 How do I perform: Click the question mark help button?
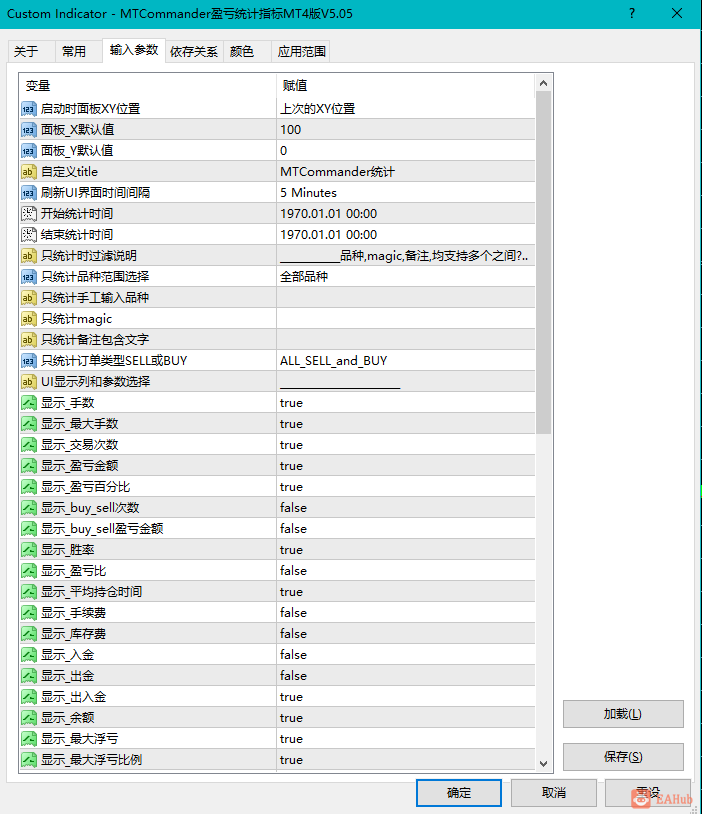pyautogui.click(x=632, y=13)
